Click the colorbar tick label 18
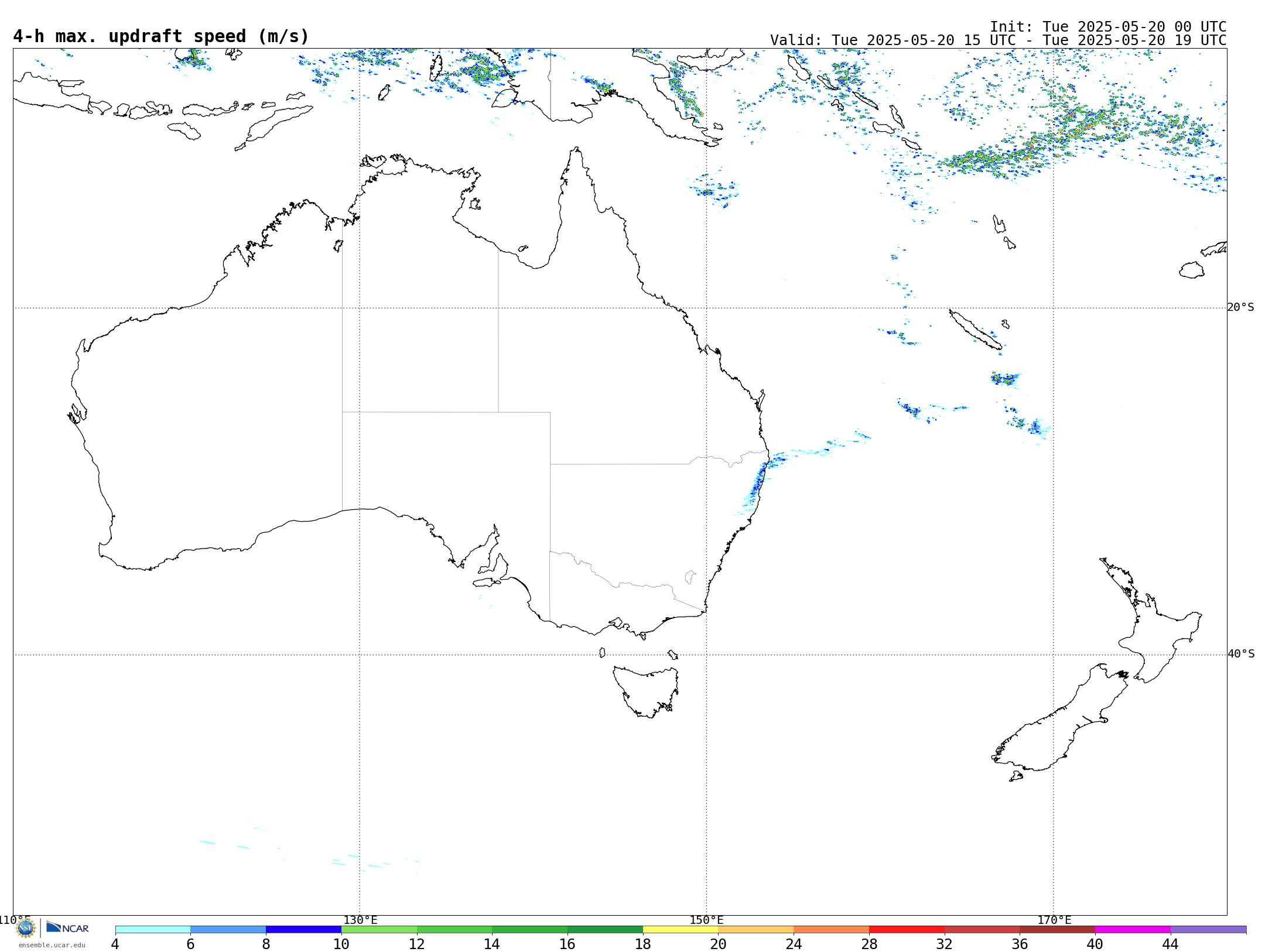This screenshot has width=1265, height=952. coord(643,944)
